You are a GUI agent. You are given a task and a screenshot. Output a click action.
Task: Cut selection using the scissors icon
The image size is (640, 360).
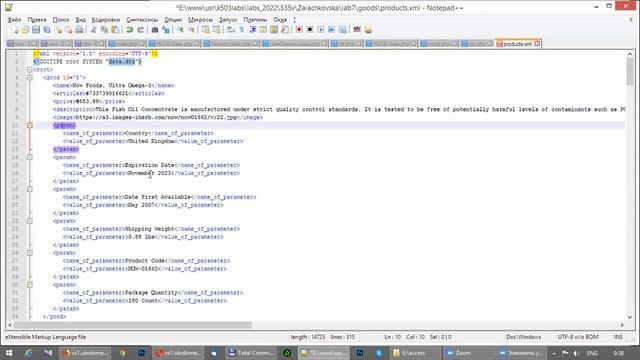coord(93,30)
